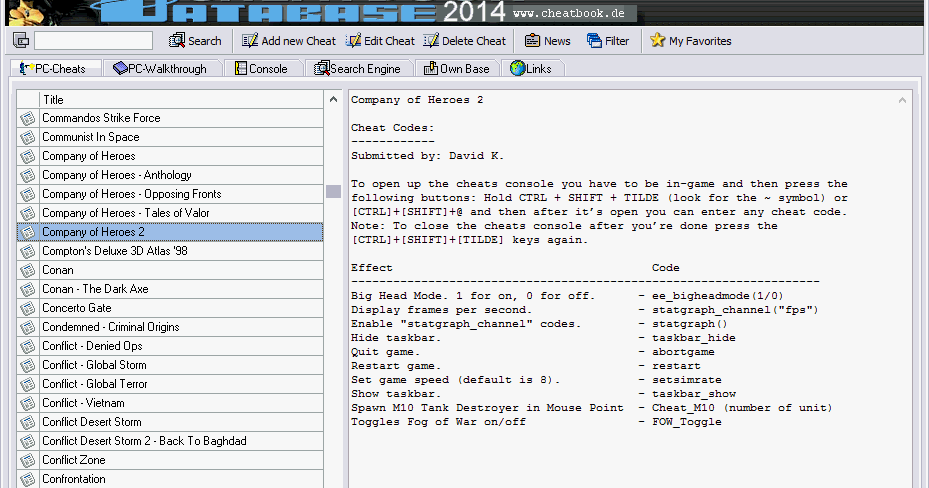
Task: Click icon beside Communist In Space
Action: pos(28,137)
